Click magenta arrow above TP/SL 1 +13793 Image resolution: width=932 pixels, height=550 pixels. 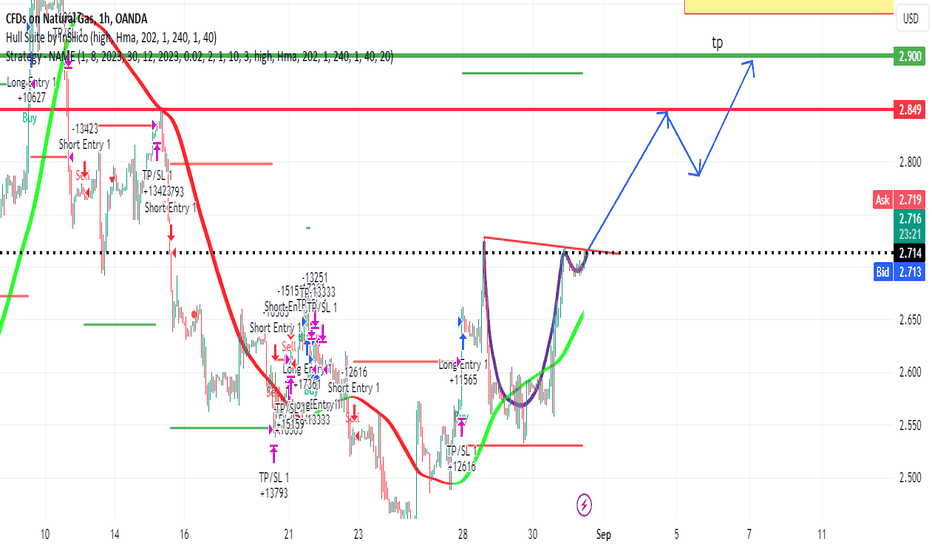[x=273, y=454]
